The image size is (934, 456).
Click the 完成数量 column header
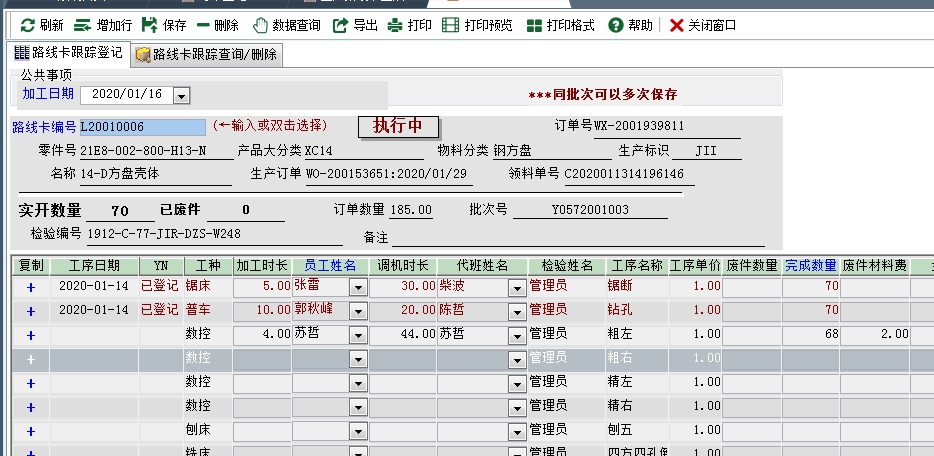click(811, 266)
